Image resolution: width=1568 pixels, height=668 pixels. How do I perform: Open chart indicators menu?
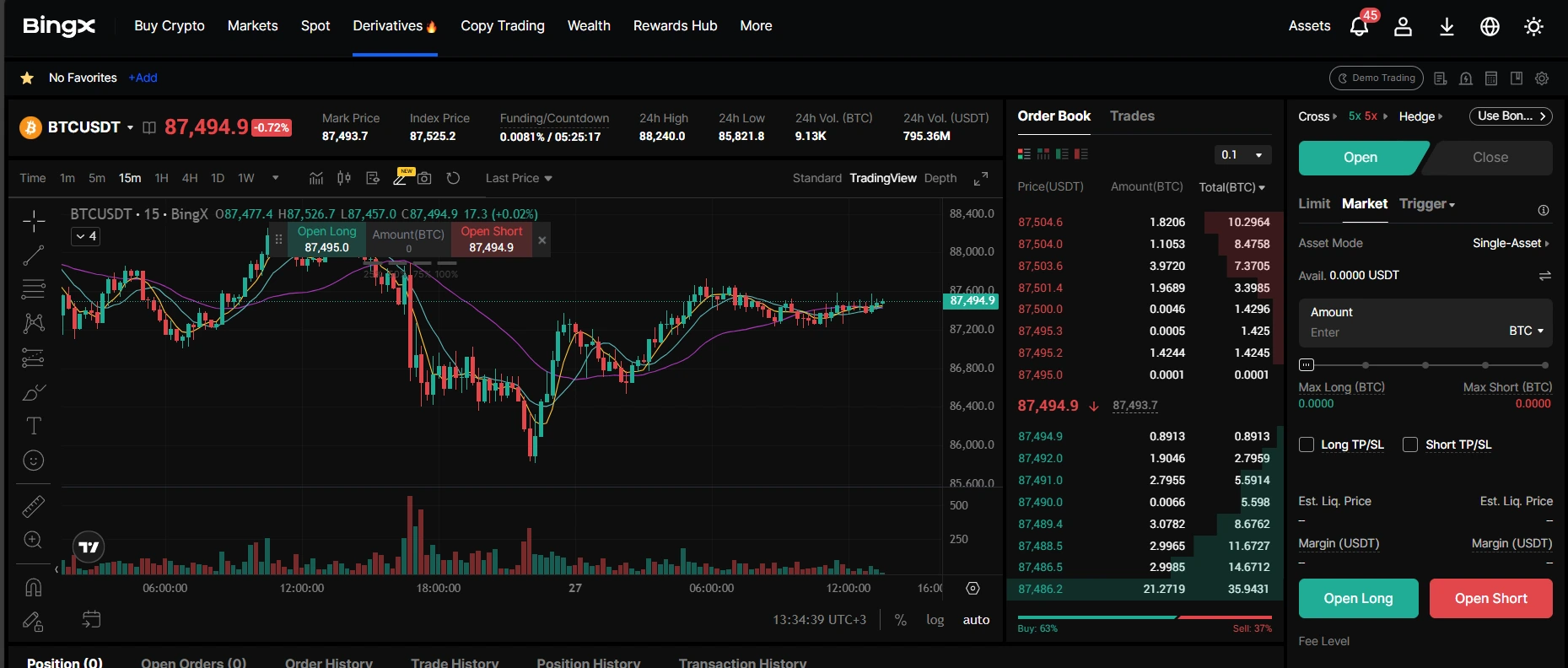click(316, 178)
